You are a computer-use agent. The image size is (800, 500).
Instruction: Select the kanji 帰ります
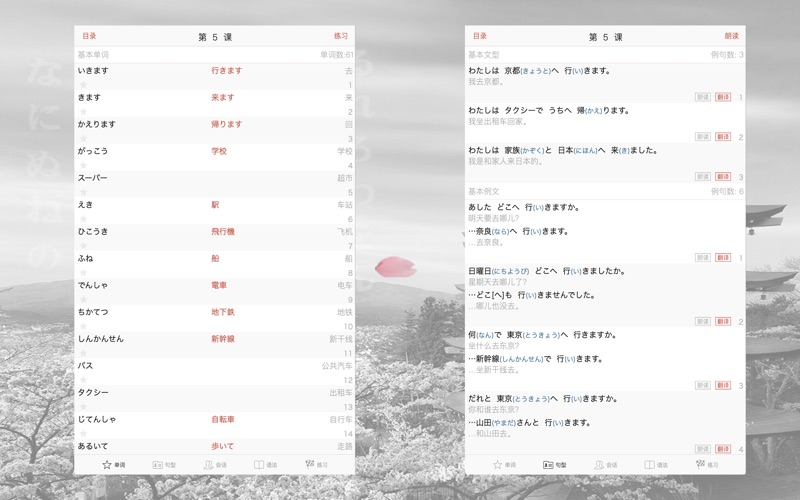tap(227, 124)
